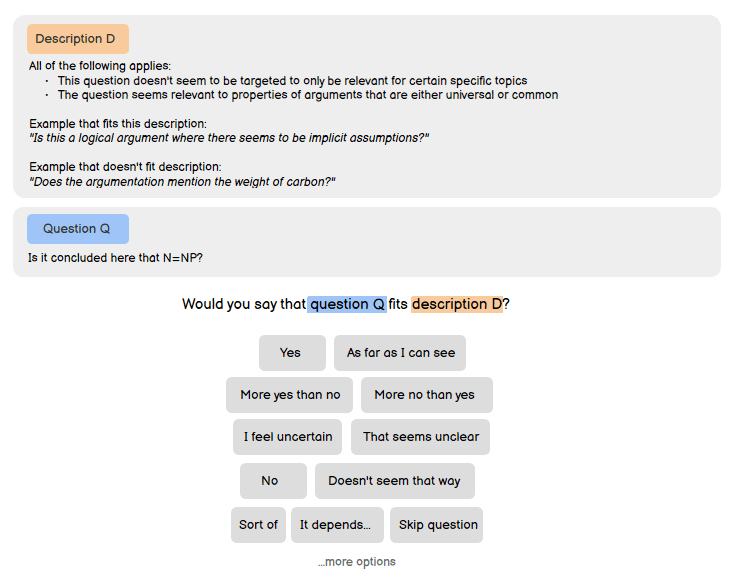Select 'I feel uncertain' response
This screenshot has height=578, width=736.
tap(288, 437)
